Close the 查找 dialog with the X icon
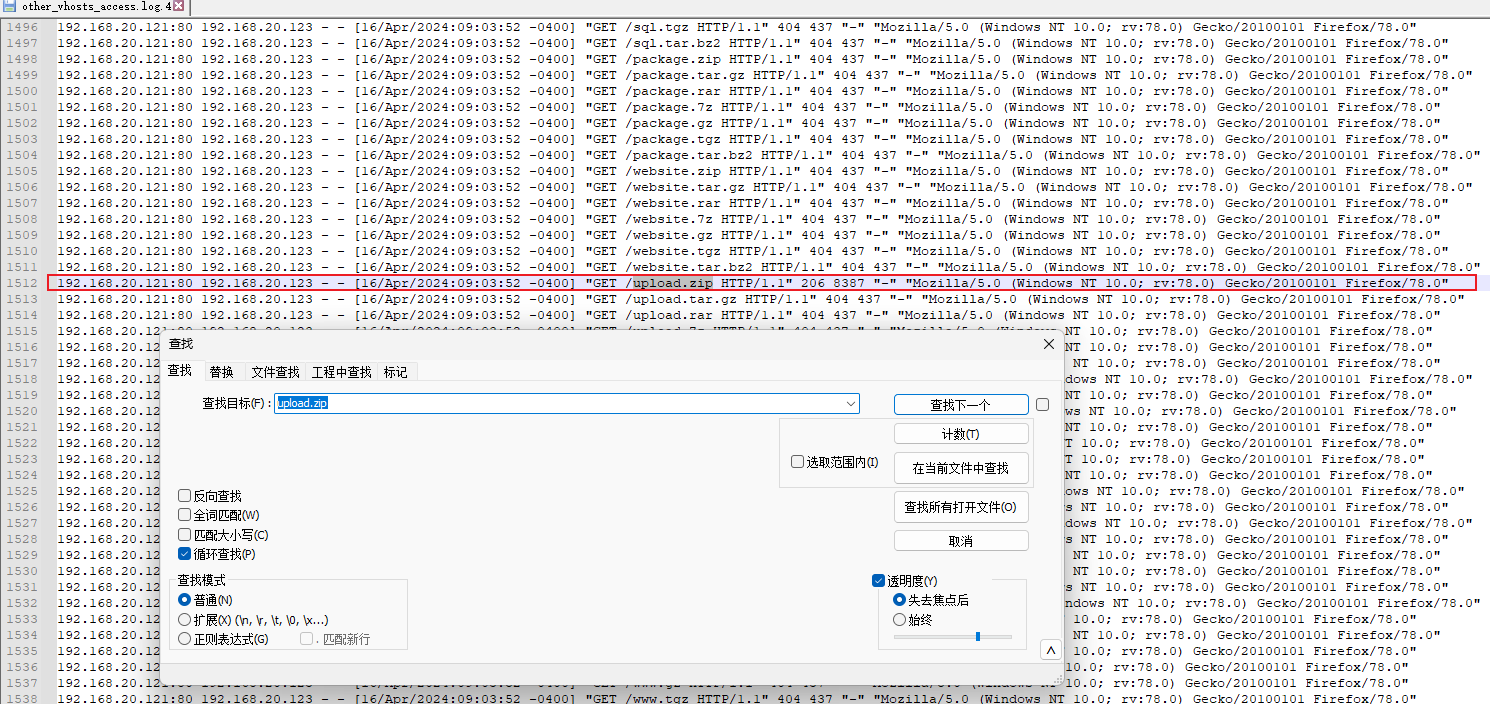Image resolution: width=1490 pixels, height=704 pixels. click(1049, 344)
